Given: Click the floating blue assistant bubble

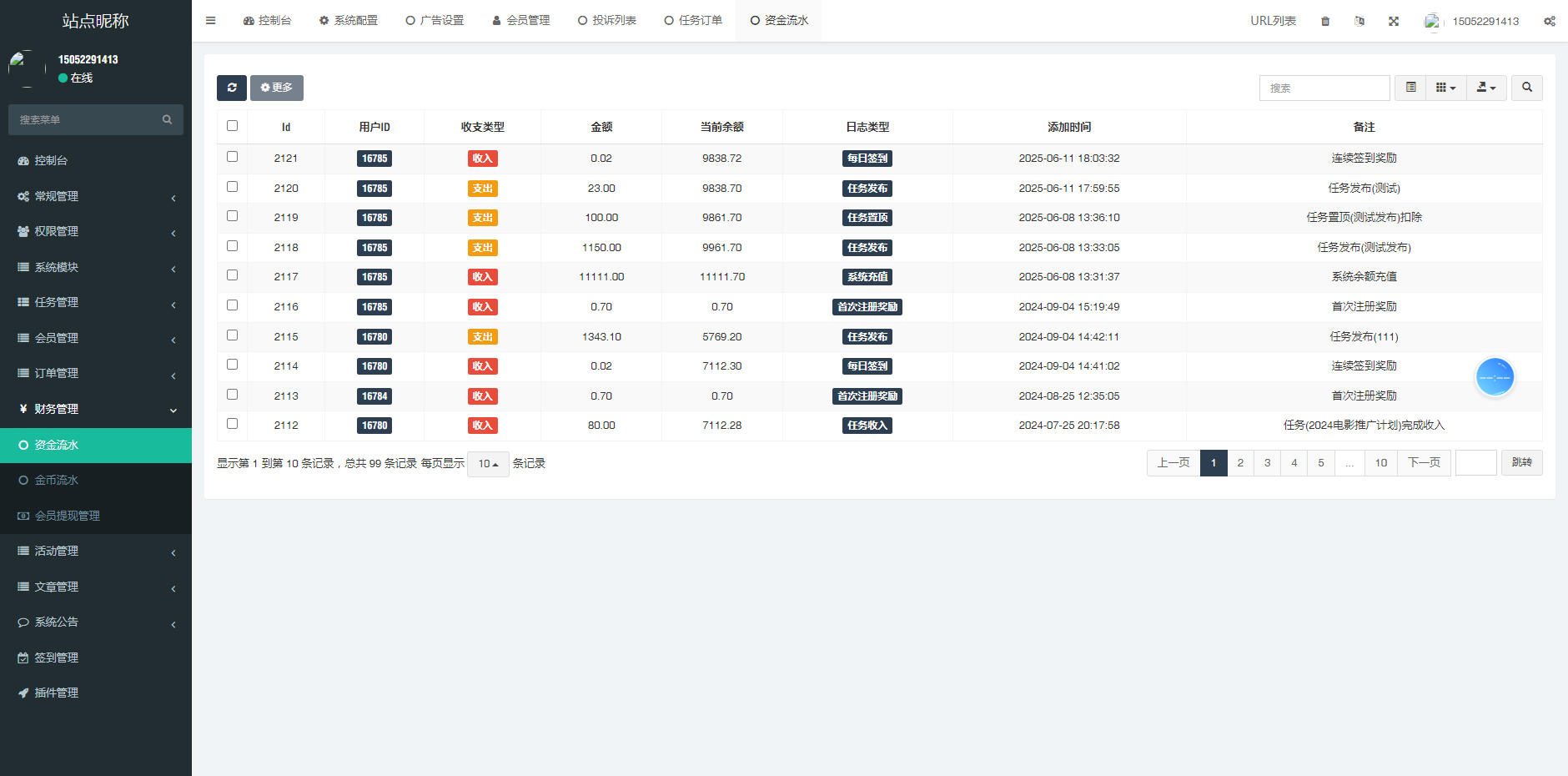Looking at the screenshot, I should pyautogui.click(x=1495, y=378).
